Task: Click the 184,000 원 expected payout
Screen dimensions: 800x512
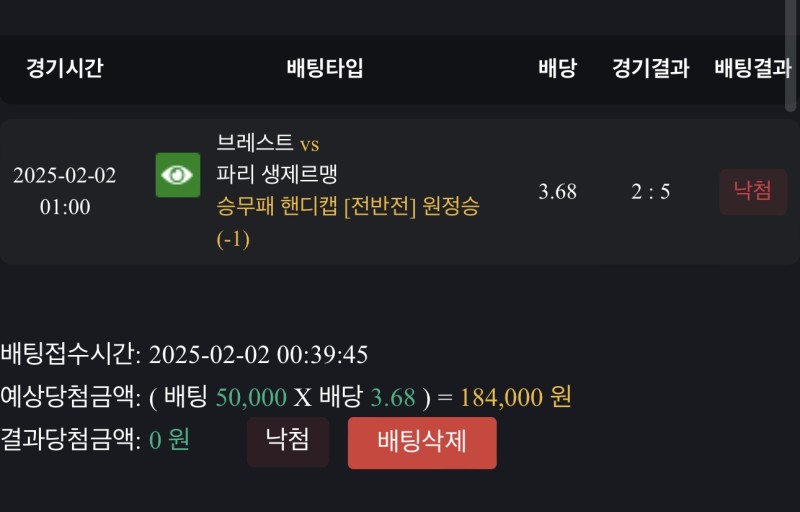Action: pos(516,397)
